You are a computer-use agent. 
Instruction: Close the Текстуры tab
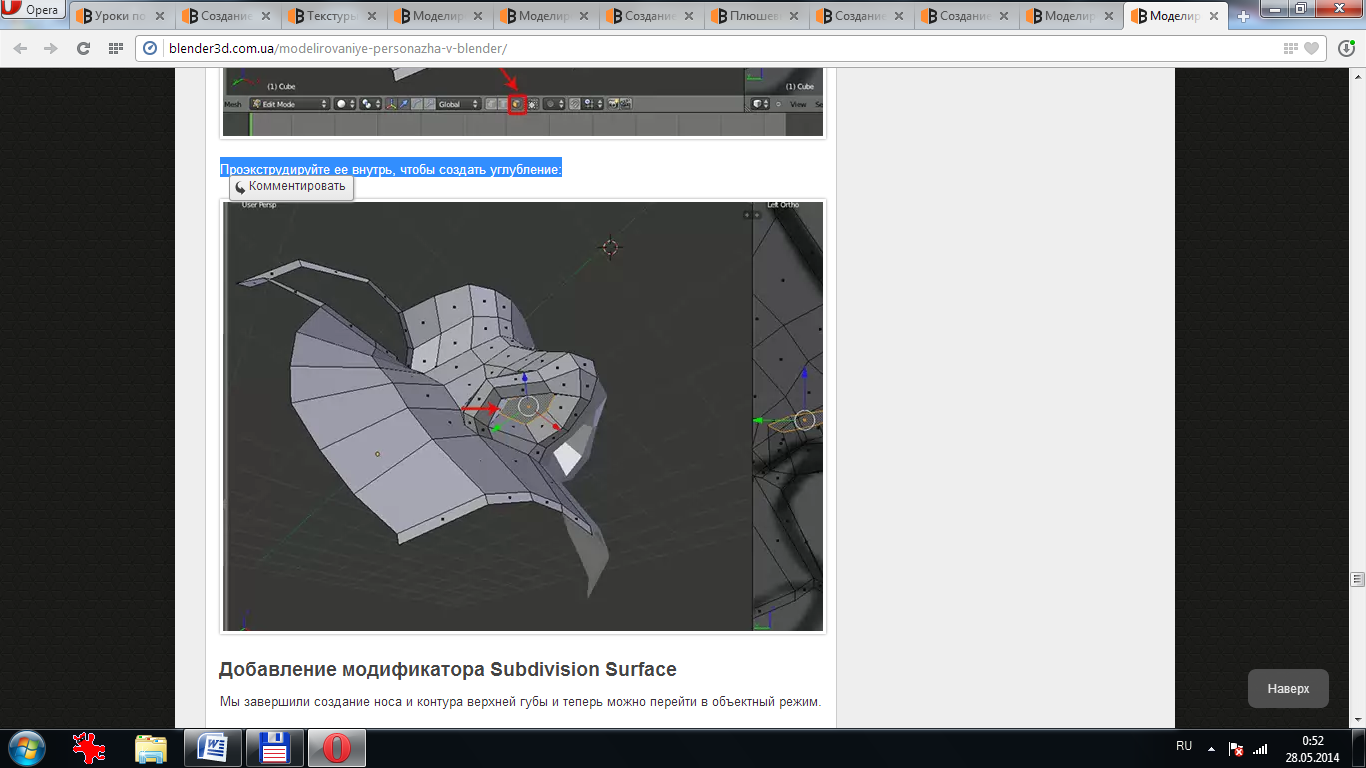tap(373, 16)
